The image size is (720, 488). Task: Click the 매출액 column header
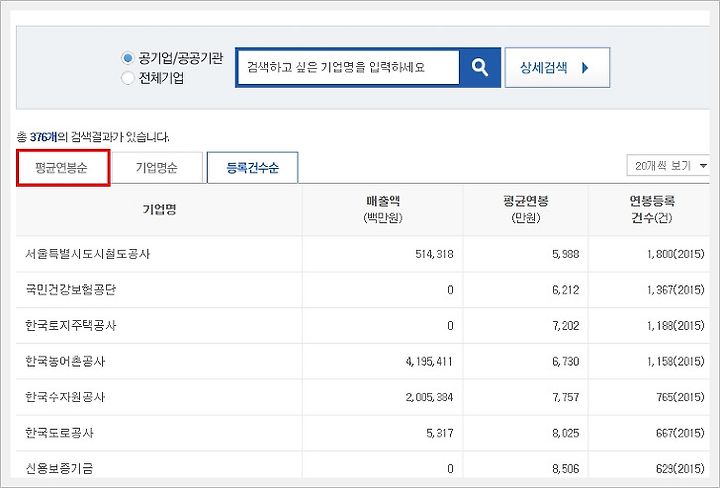383,209
